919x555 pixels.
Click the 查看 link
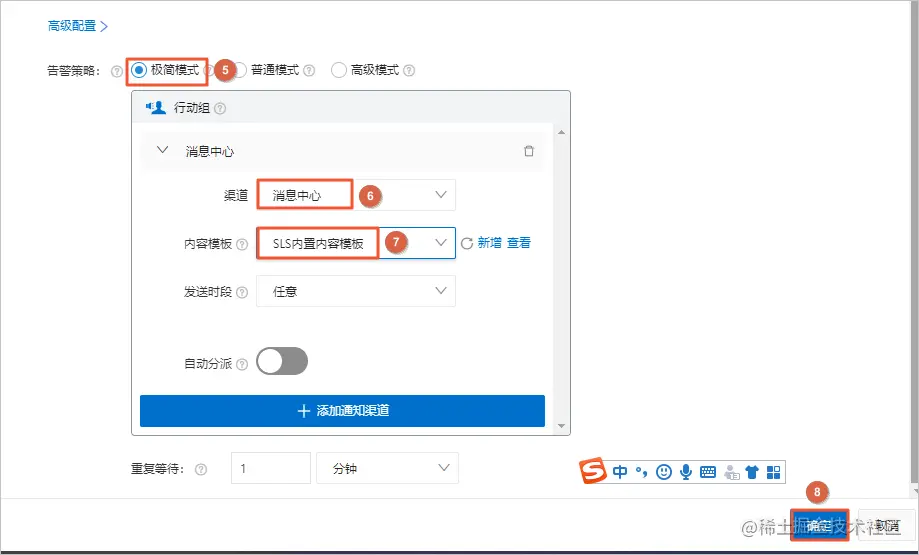click(519, 243)
